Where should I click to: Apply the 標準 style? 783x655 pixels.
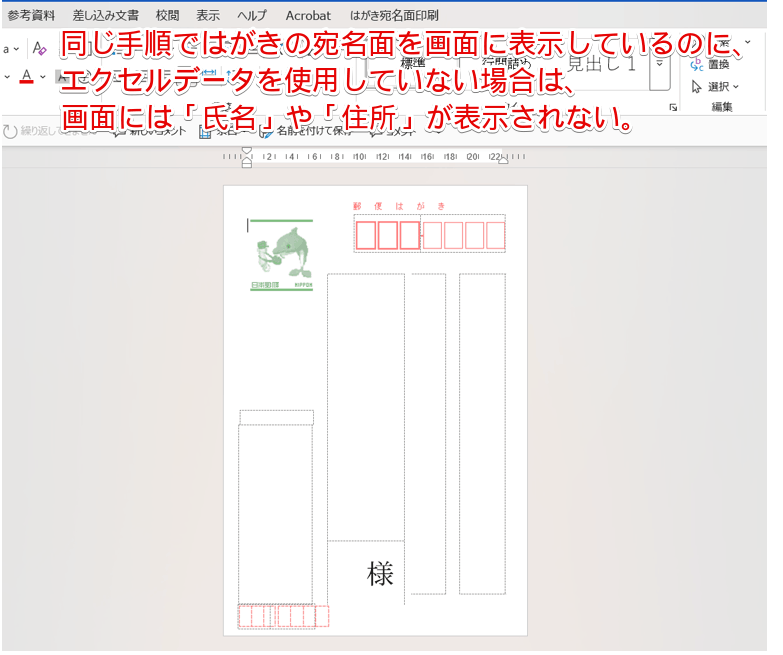point(413,63)
